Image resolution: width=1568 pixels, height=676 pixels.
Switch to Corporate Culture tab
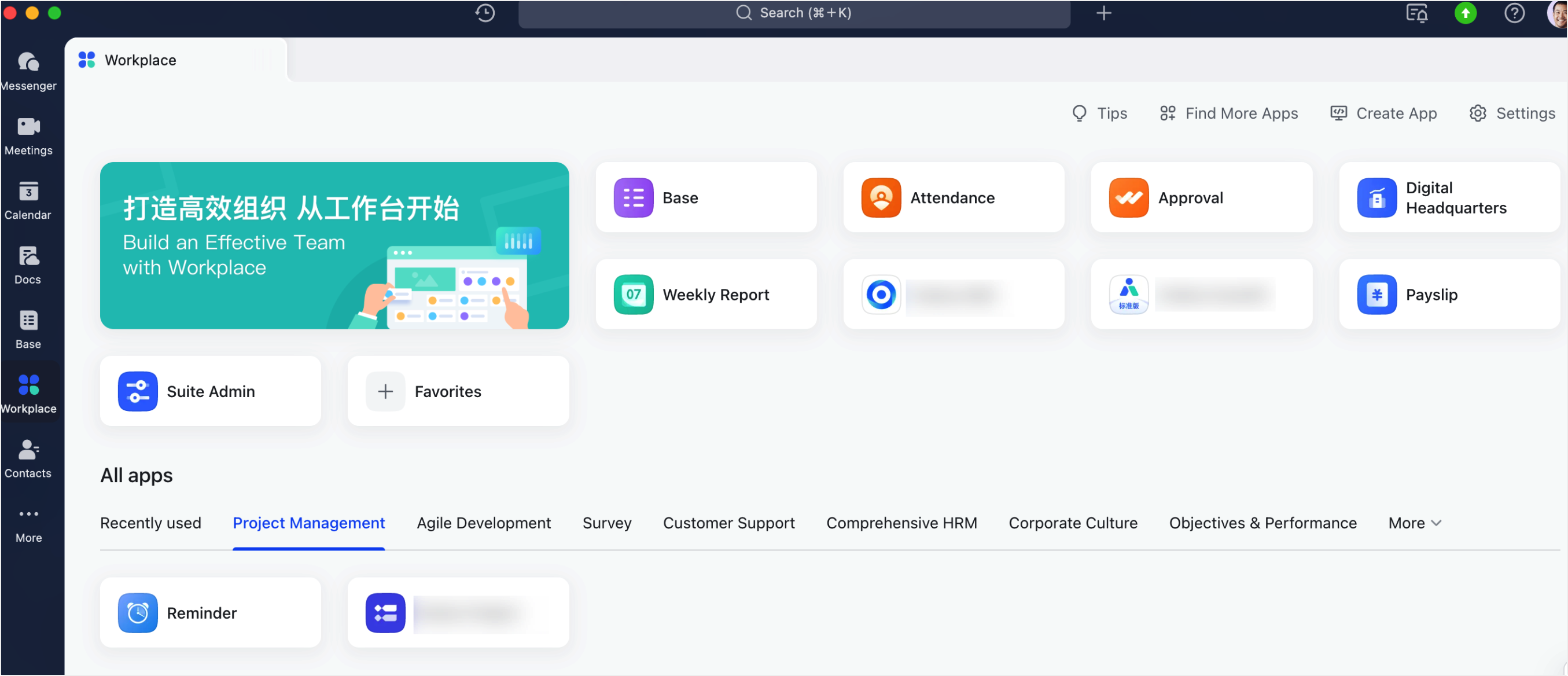1073,523
